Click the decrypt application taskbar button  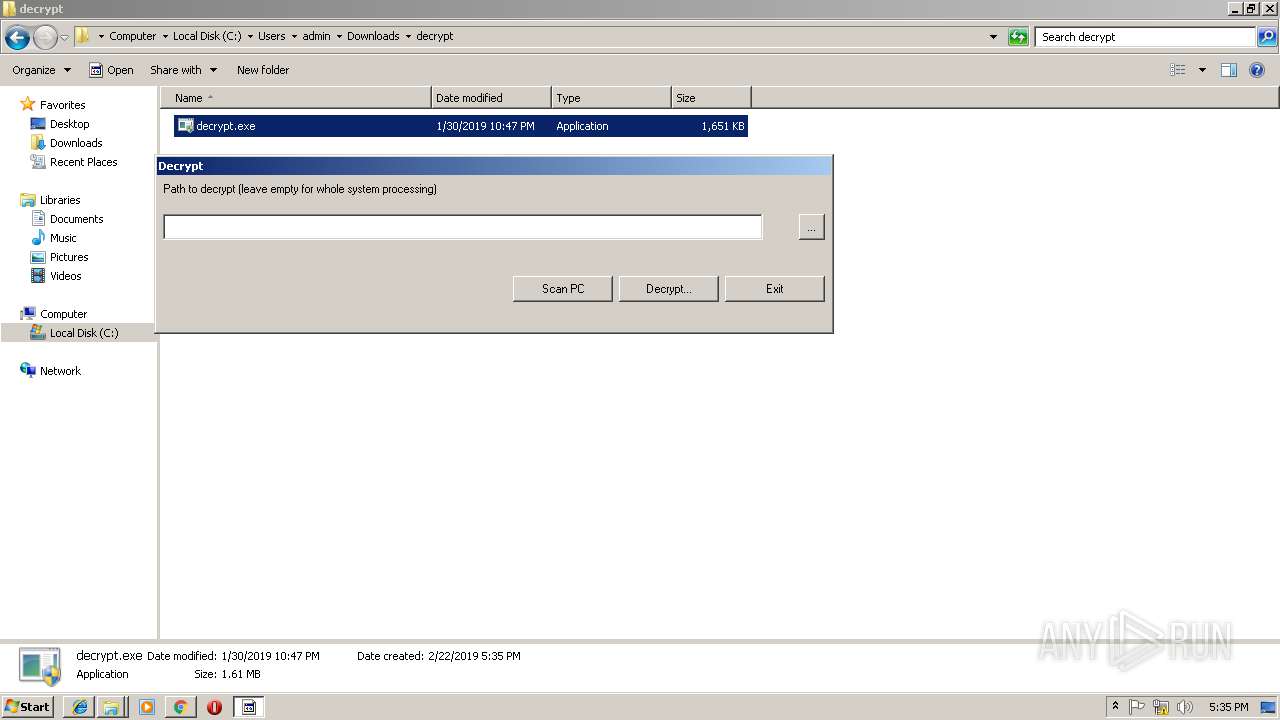249,707
